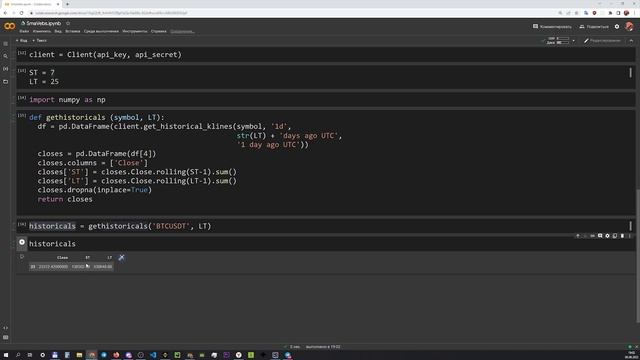Open the code snippets panel

coord(5,328)
